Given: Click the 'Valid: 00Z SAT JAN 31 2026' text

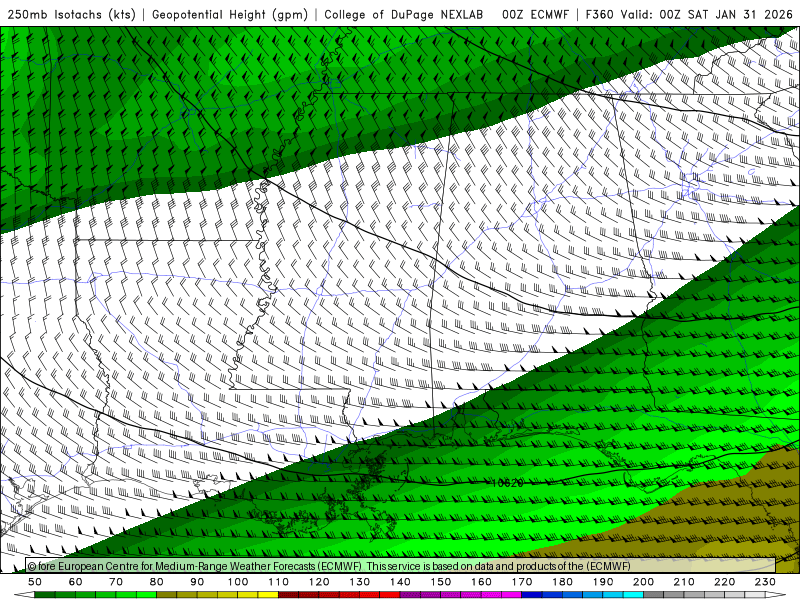Looking at the screenshot, I should (707, 15).
